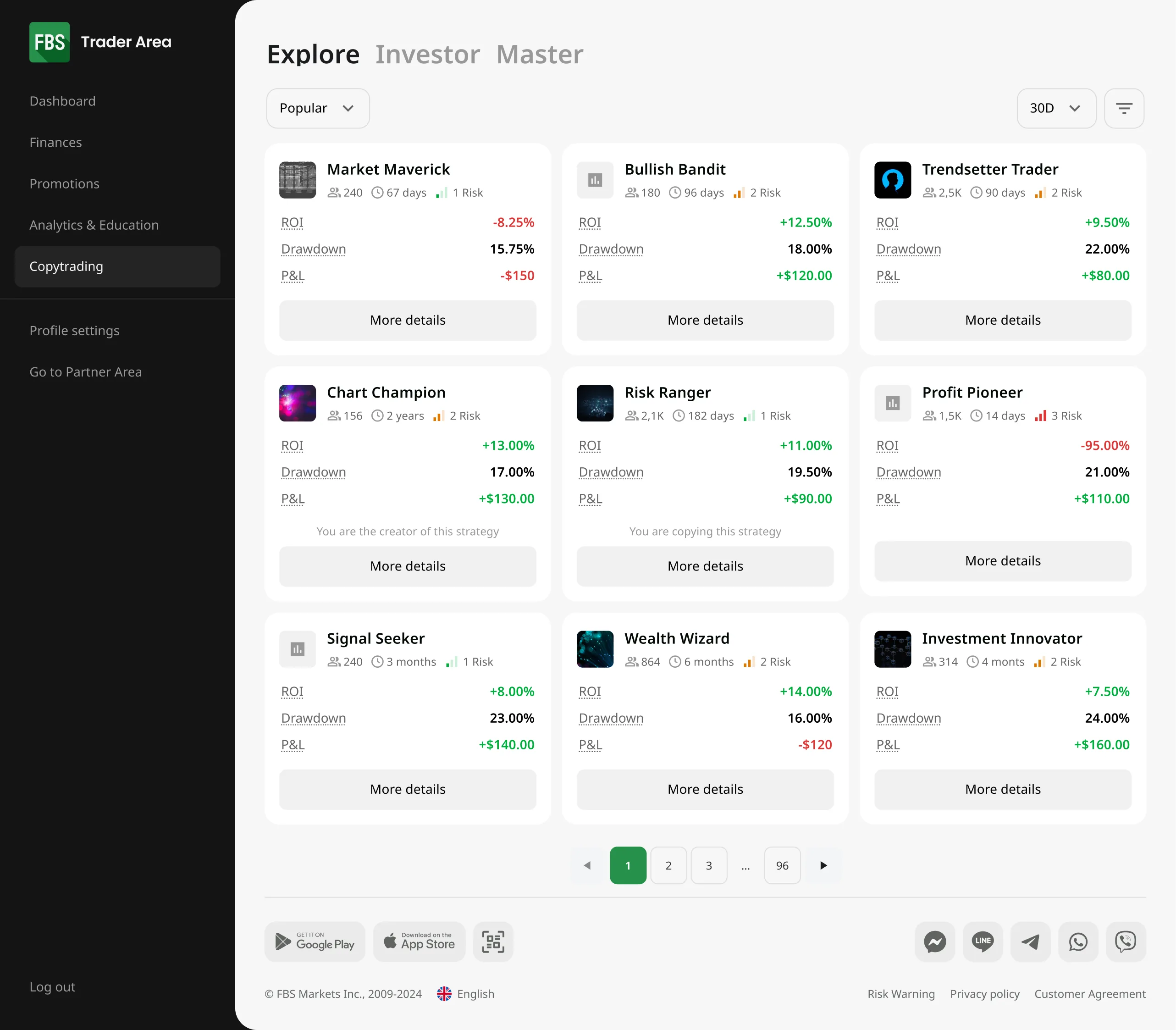The height and width of the screenshot is (1030, 1176).
Task: Click Wealth Wizard avatar image
Action: 595,649
